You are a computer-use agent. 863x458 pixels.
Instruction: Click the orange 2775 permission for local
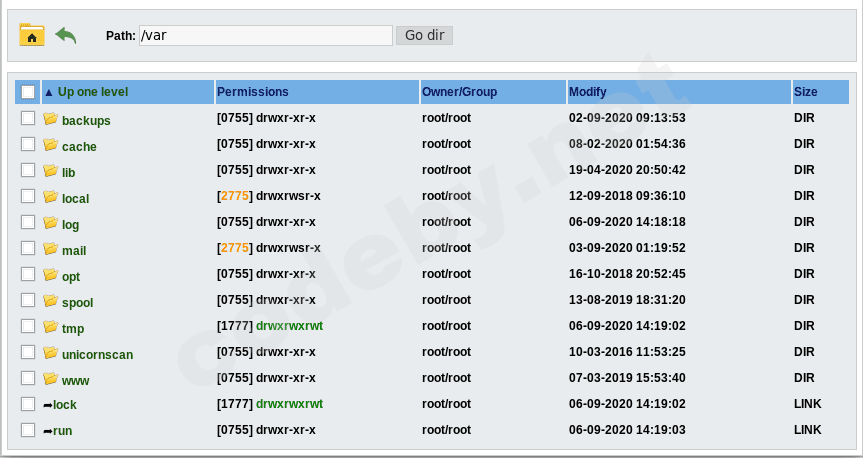pyautogui.click(x=235, y=196)
